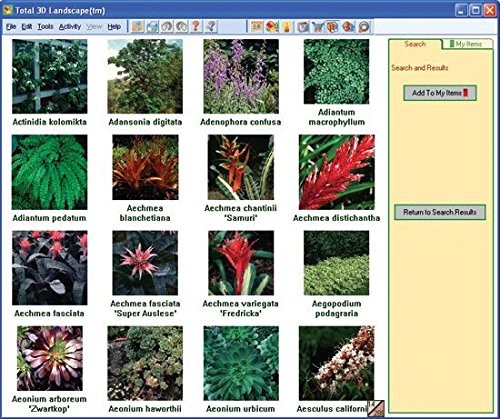Switch to the My Items tab
Screen dimensions: 500x419
[466, 44]
